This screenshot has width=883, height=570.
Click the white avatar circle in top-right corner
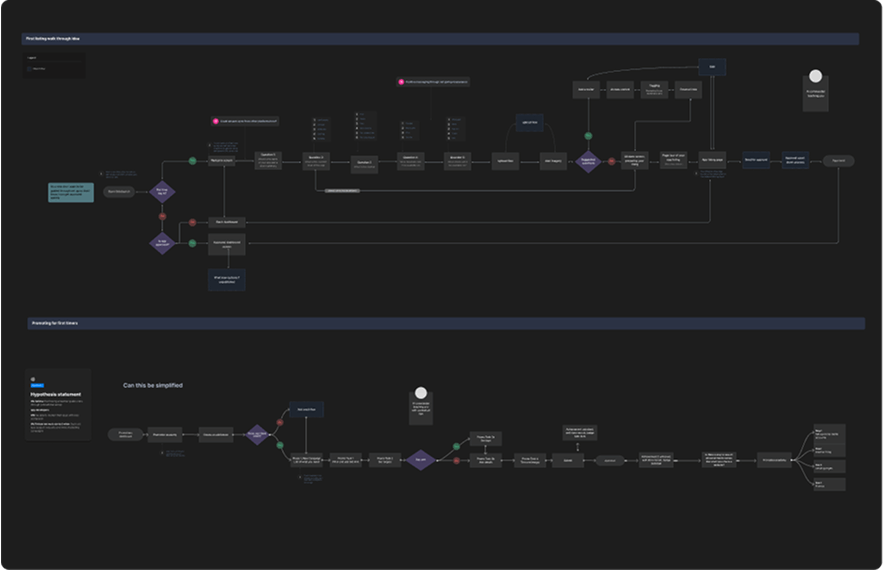click(x=816, y=77)
